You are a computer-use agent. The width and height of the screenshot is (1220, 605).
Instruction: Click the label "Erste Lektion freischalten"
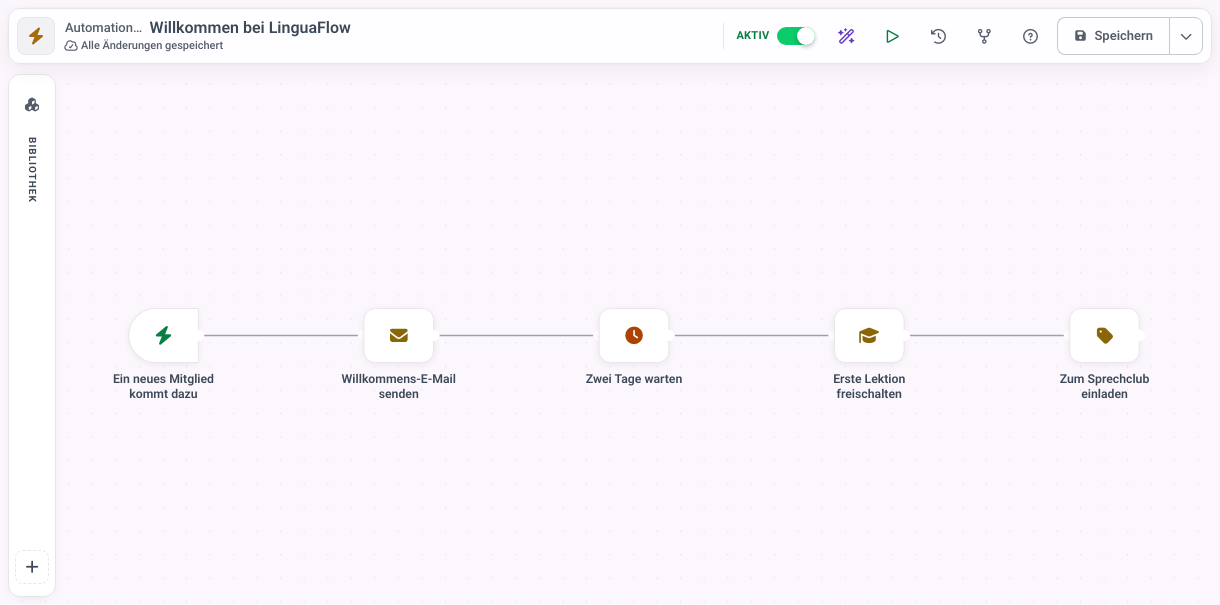869,387
